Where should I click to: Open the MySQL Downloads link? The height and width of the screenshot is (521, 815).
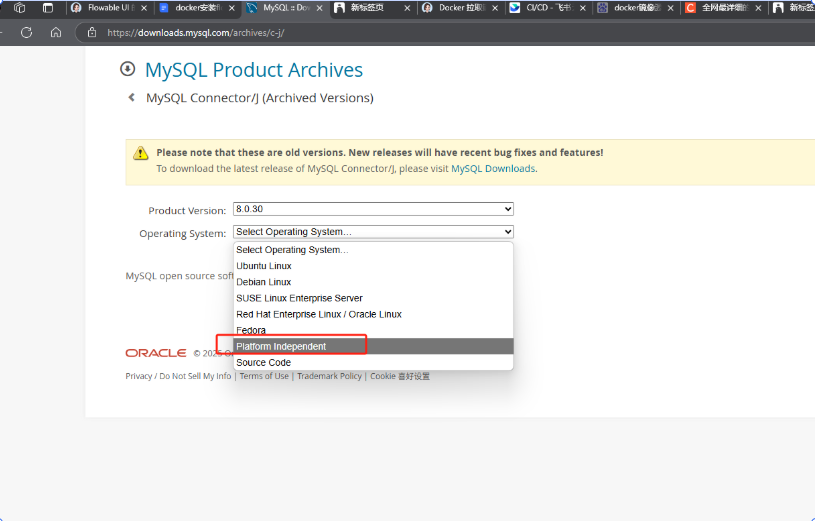click(x=493, y=168)
